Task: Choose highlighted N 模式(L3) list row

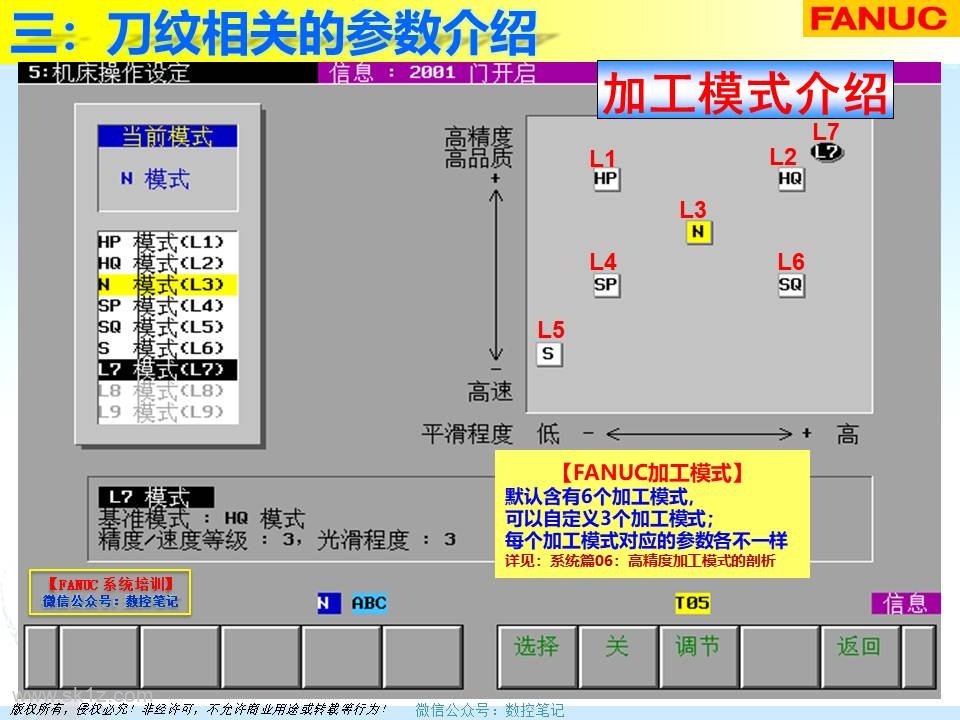Action: (167, 285)
